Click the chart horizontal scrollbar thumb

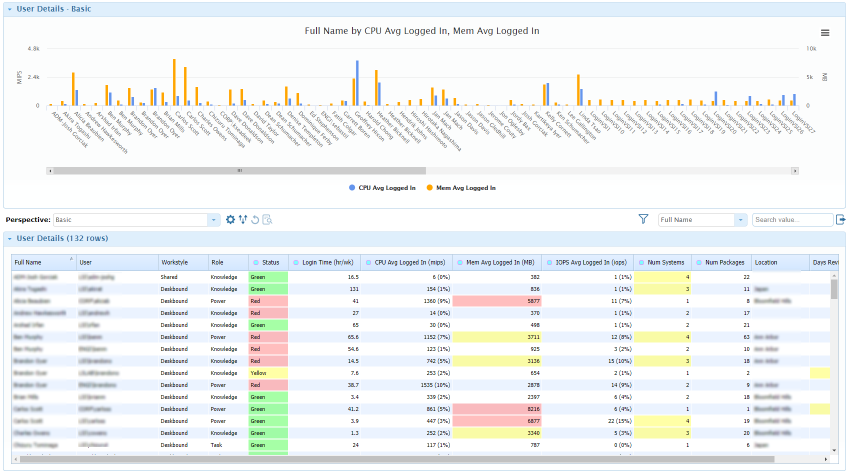point(240,171)
